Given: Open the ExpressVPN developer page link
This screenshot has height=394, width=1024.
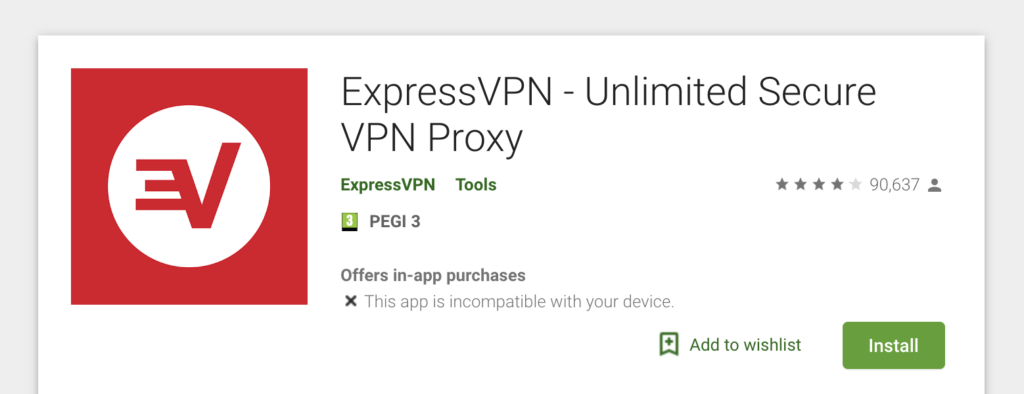Looking at the screenshot, I should click(388, 185).
